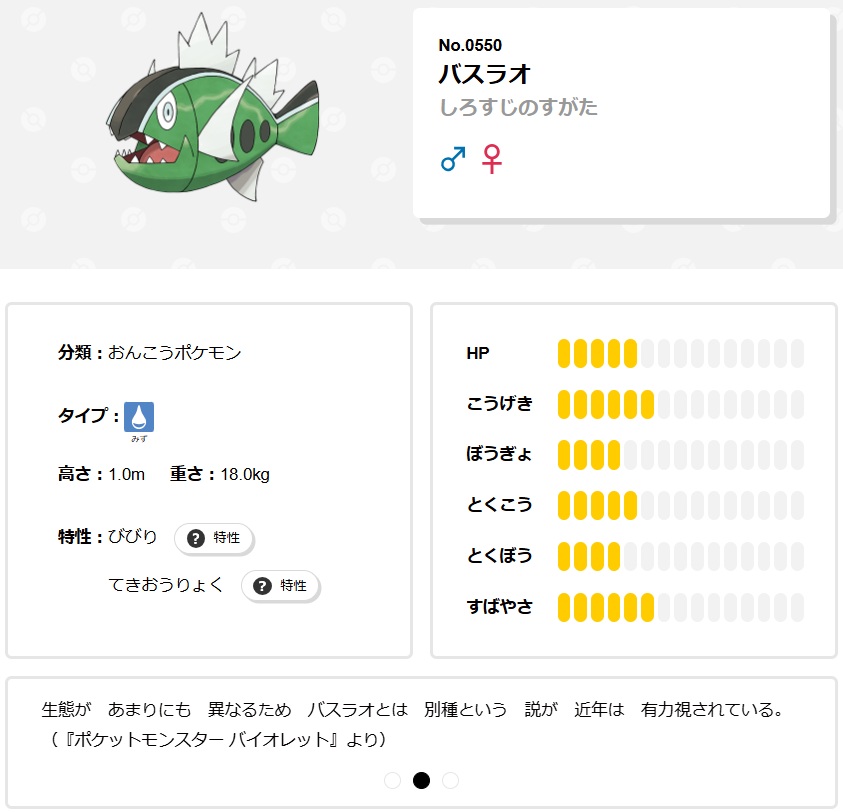843x812 pixels.
Task: Click the しろすじのすがた form label
Action: click(518, 107)
